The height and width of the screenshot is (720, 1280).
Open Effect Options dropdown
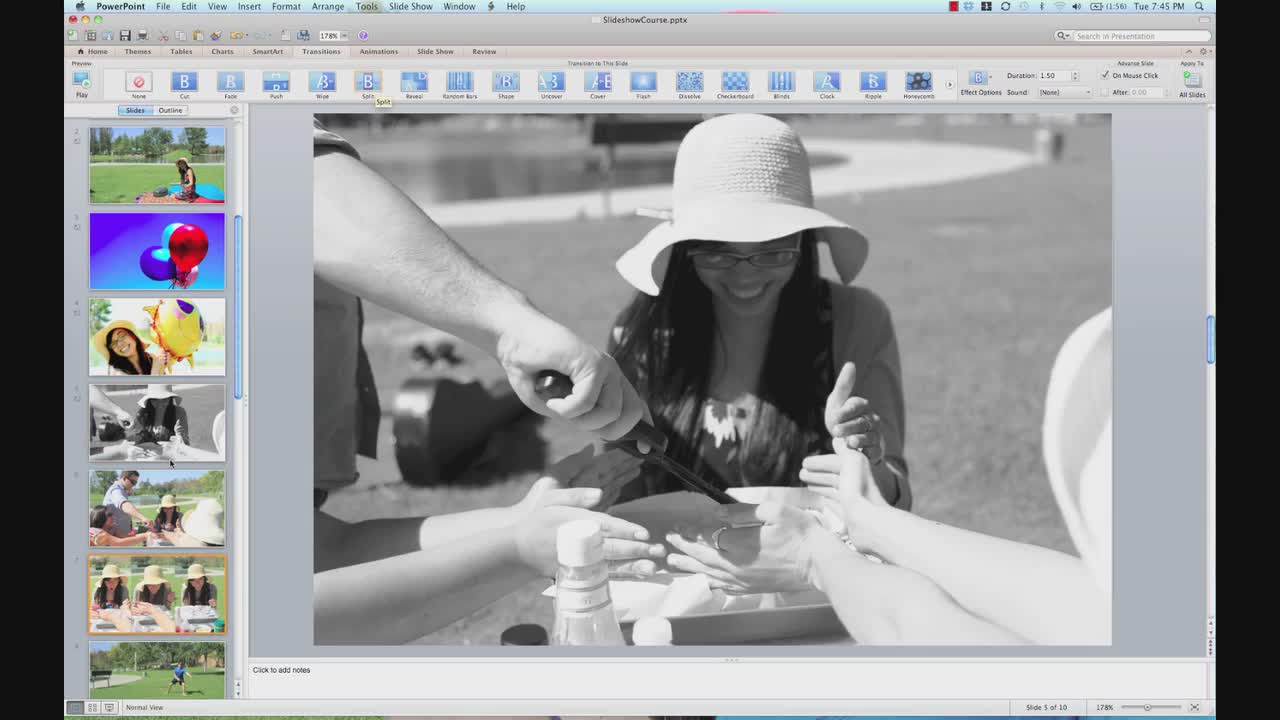(981, 83)
